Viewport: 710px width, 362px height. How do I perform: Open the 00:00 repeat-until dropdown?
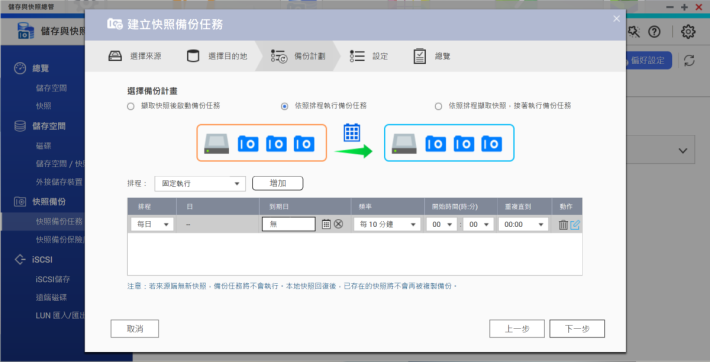[x=523, y=224]
